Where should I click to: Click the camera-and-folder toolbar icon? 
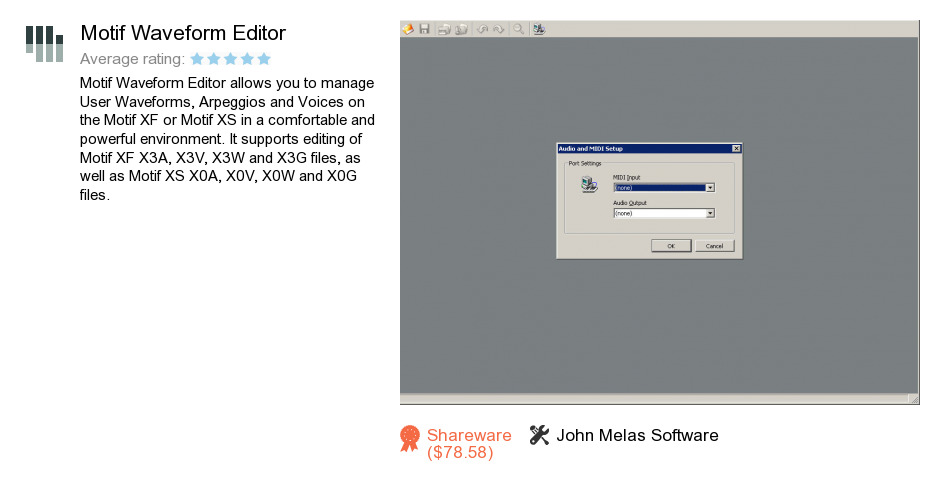[461, 29]
